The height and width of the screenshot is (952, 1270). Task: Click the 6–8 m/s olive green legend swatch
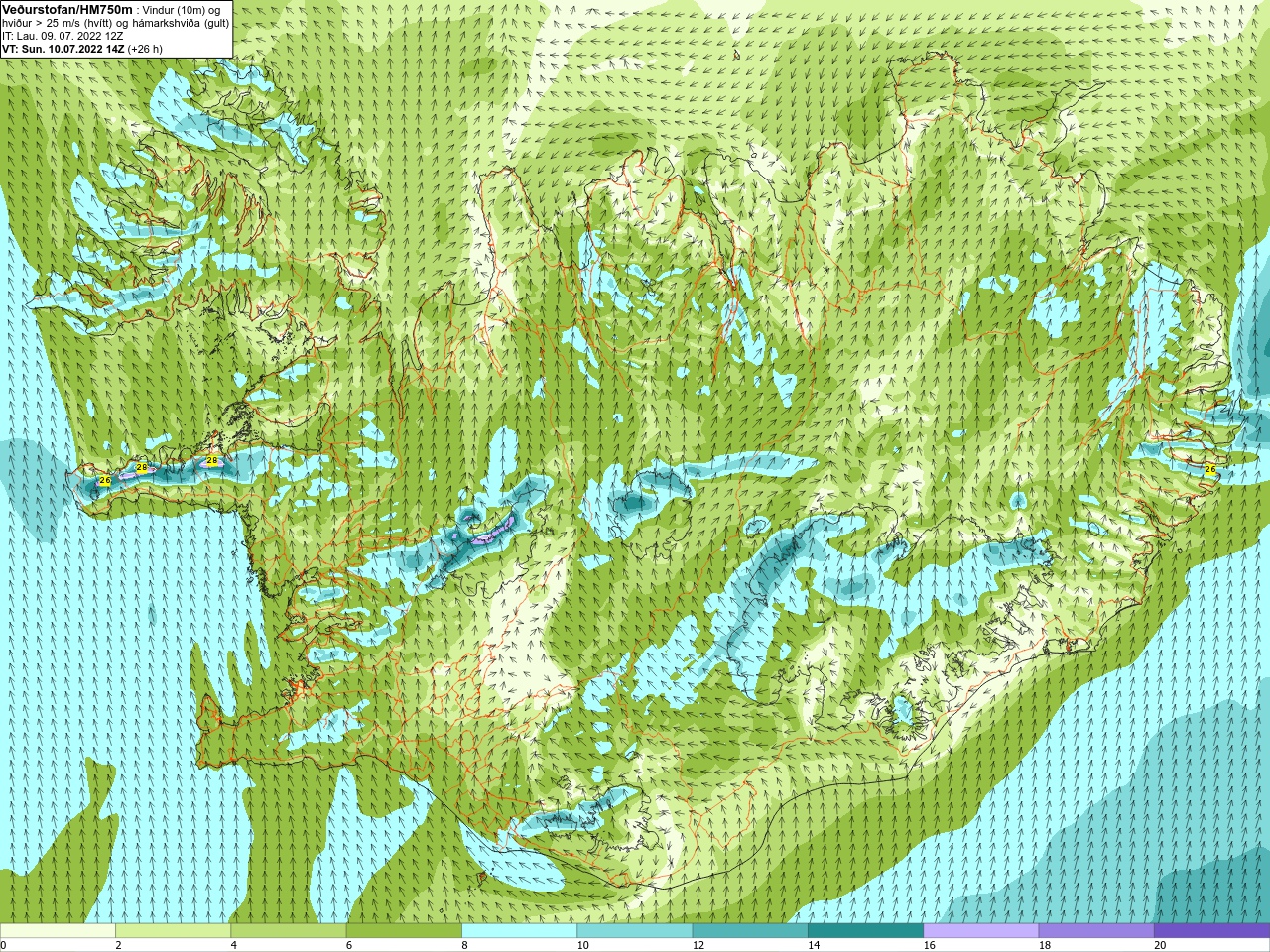point(404,931)
